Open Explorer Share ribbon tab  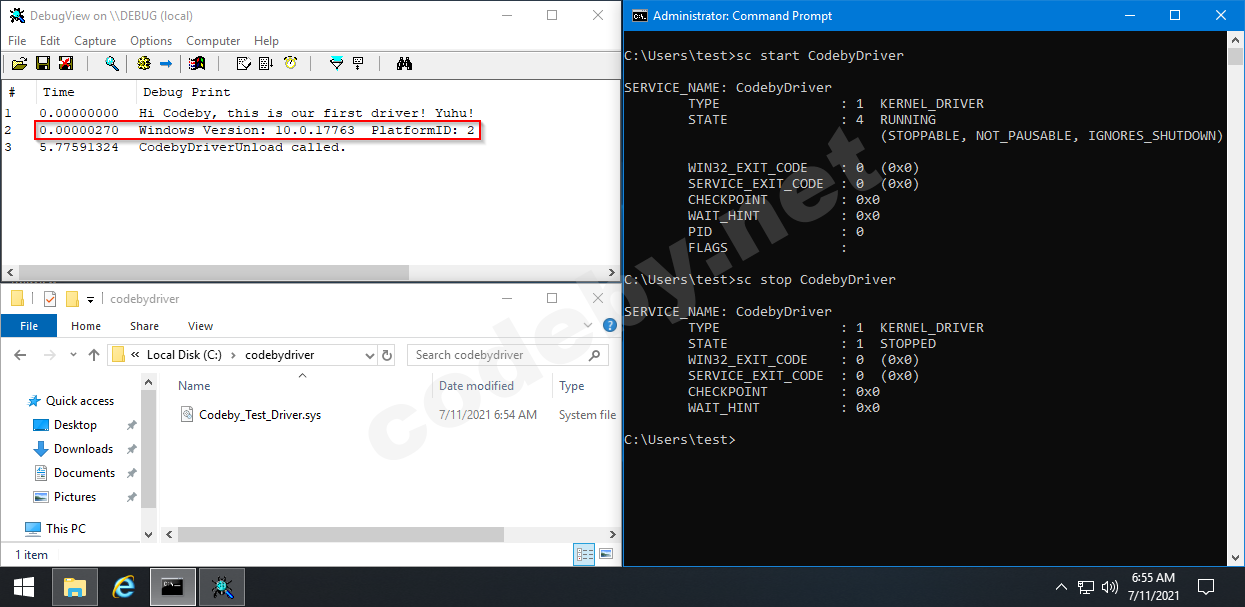coord(144,326)
